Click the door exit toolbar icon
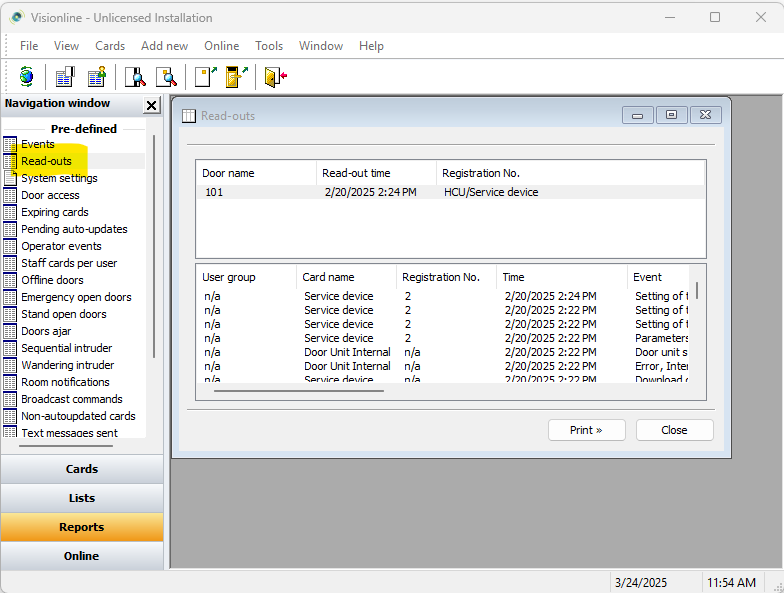 coord(276,77)
